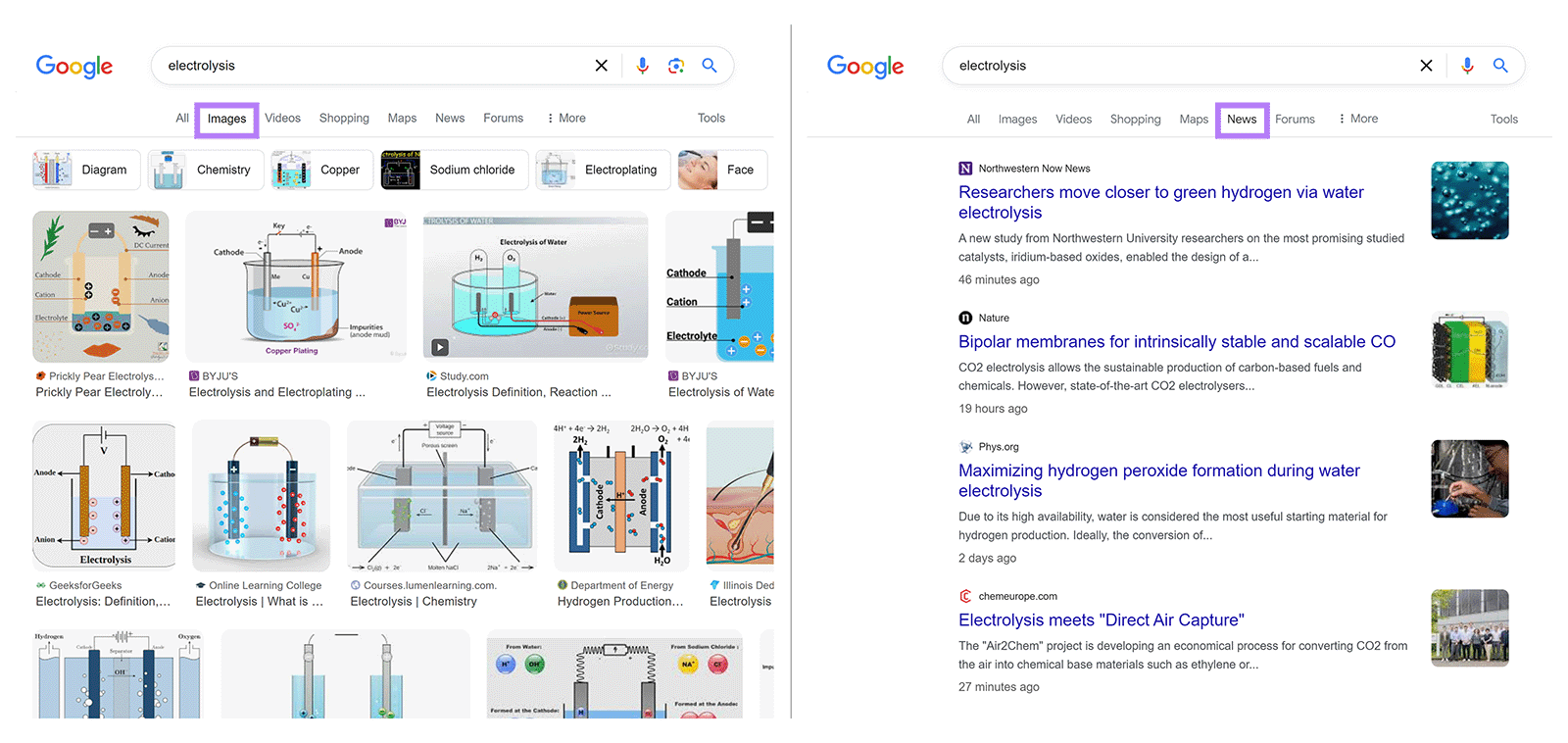
Task: Filter images by Copper chip
Action: click(x=322, y=170)
